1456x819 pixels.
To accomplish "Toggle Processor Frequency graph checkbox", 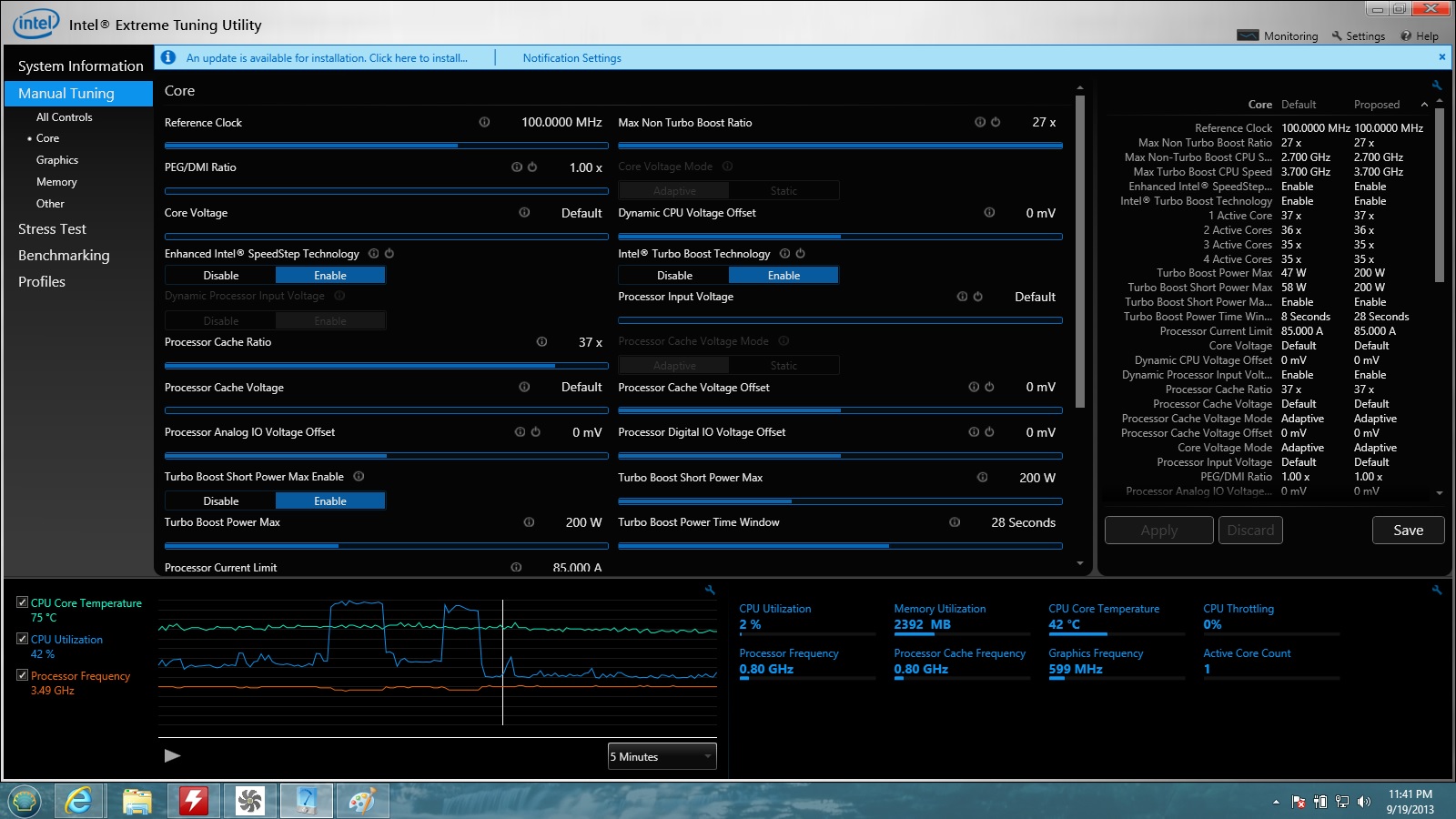I will pos(22,675).
